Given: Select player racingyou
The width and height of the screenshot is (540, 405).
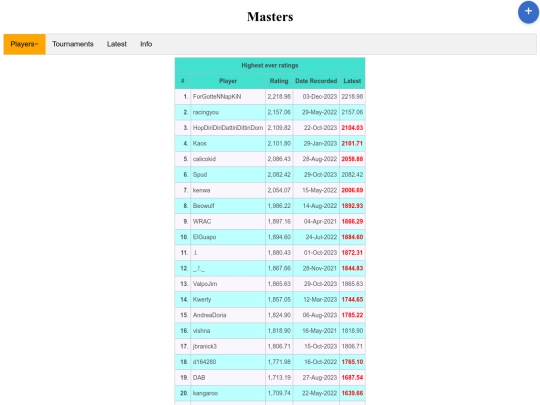Looking at the screenshot, I should point(206,112).
